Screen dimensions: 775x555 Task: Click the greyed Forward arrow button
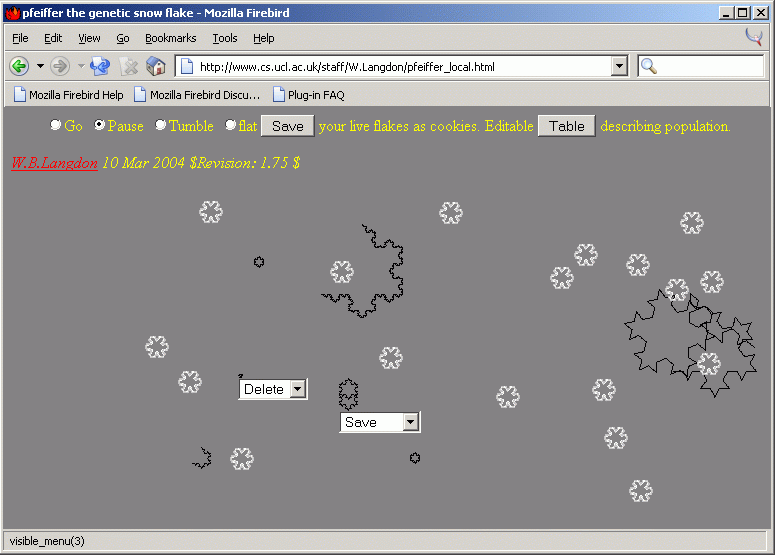[x=60, y=66]
